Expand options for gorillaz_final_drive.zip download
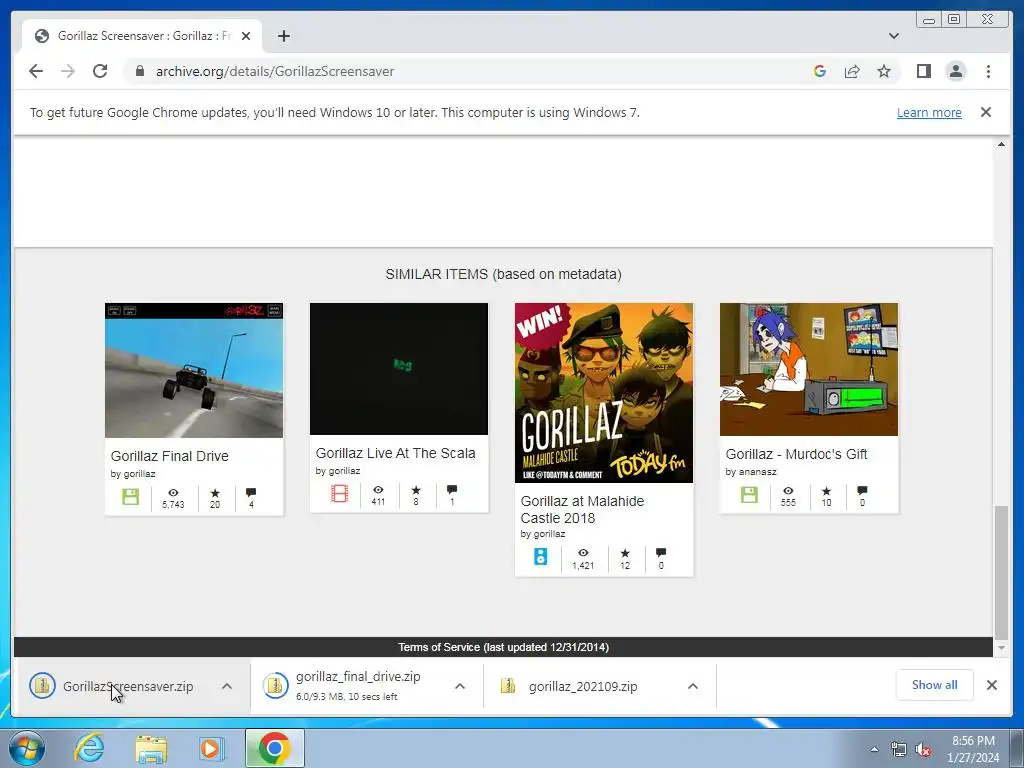Screen dimensions: 1024x768 click(x=460, y=686)
